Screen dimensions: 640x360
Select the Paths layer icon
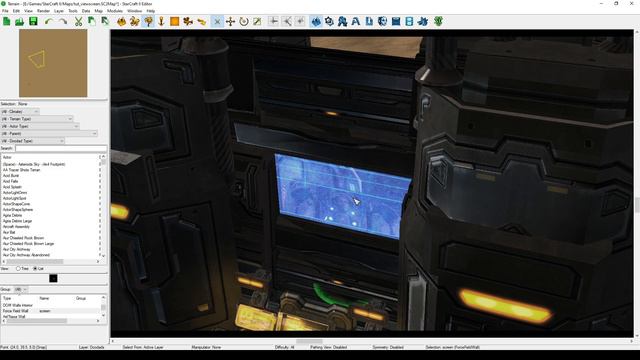click(x=201, y=22)
